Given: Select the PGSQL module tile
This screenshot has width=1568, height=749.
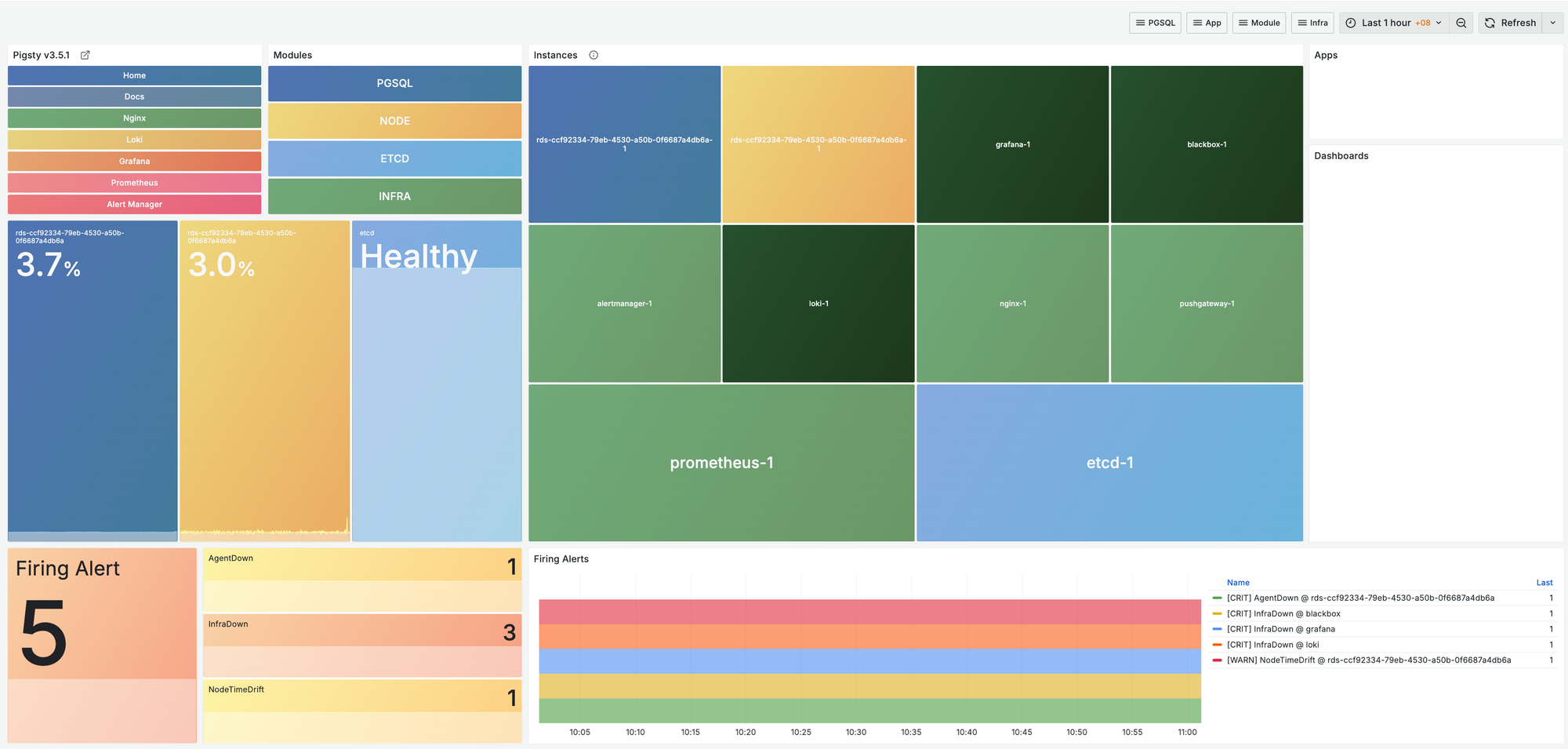Looking at the screenshot, I should (x=394, y=83).
